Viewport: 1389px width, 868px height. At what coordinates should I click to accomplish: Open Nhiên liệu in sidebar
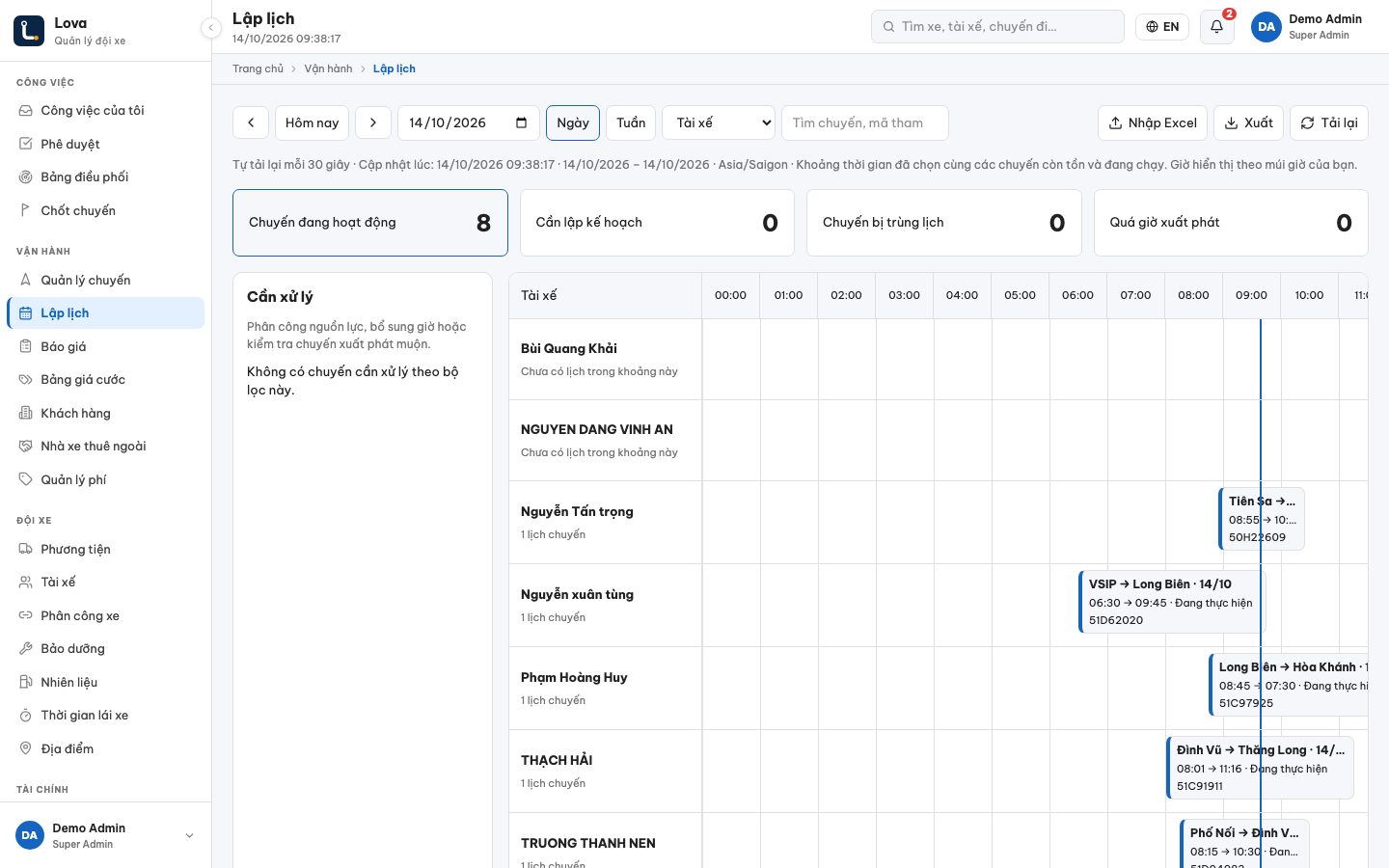pos(106,682)
